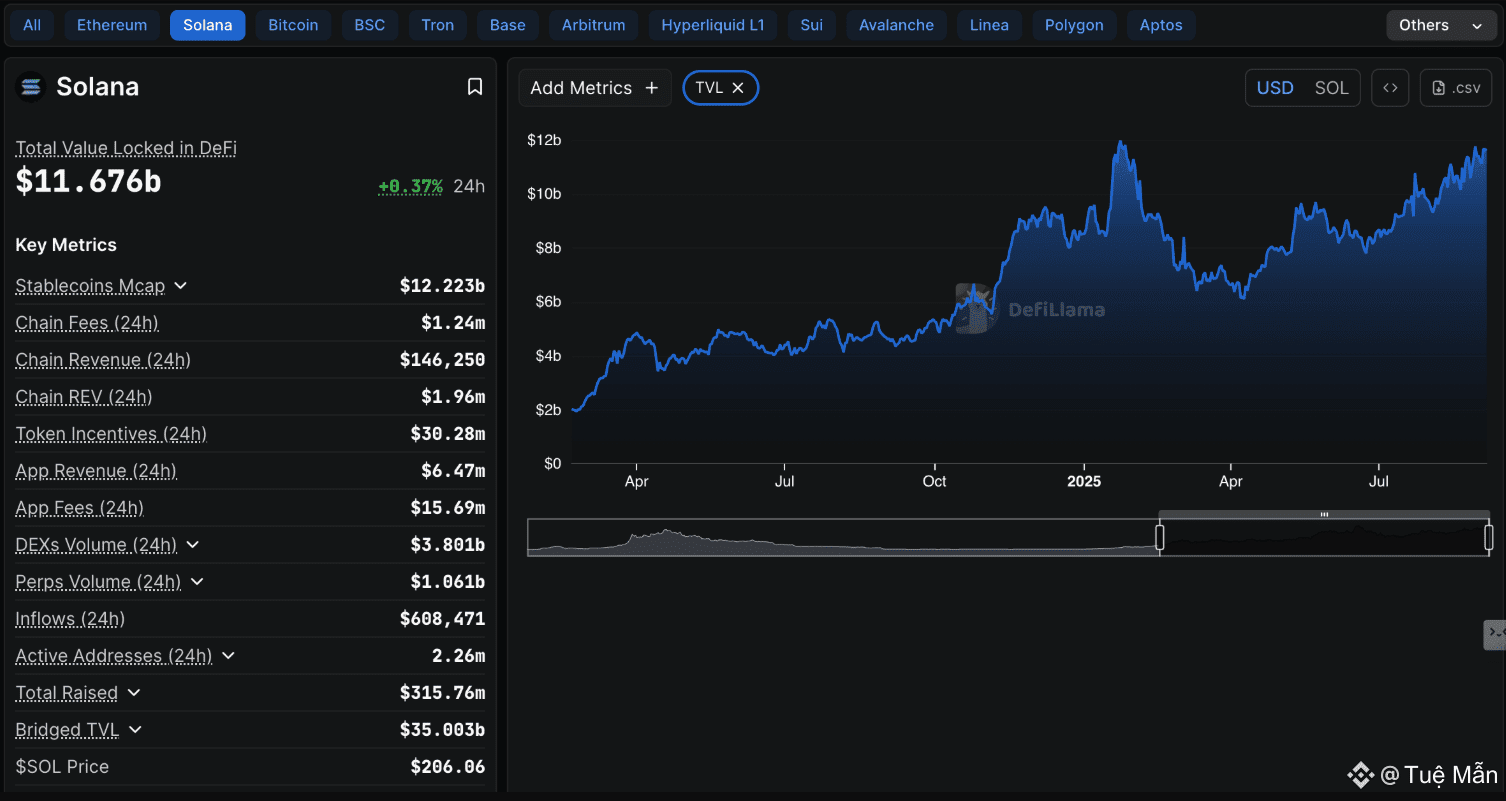The image size is (1506, 801).
Task: Remove the TVL metric chip
Action: coord(738,88)
